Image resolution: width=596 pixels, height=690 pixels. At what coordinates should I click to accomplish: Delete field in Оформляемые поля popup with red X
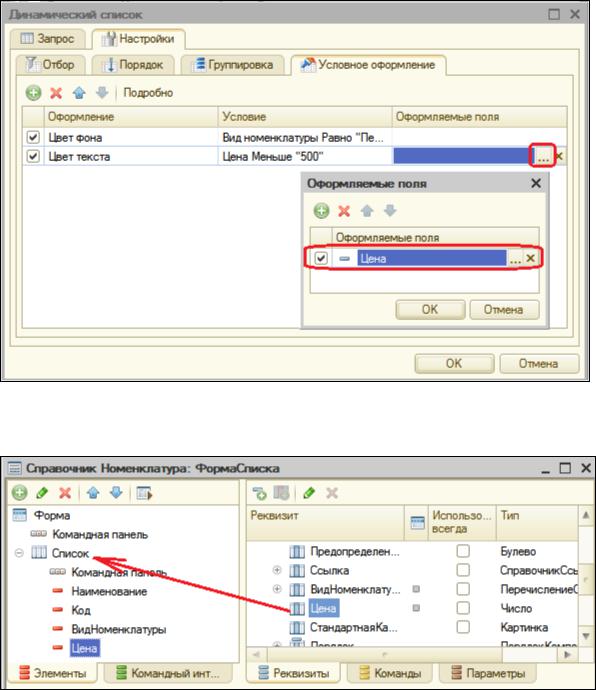pos(344,211)
